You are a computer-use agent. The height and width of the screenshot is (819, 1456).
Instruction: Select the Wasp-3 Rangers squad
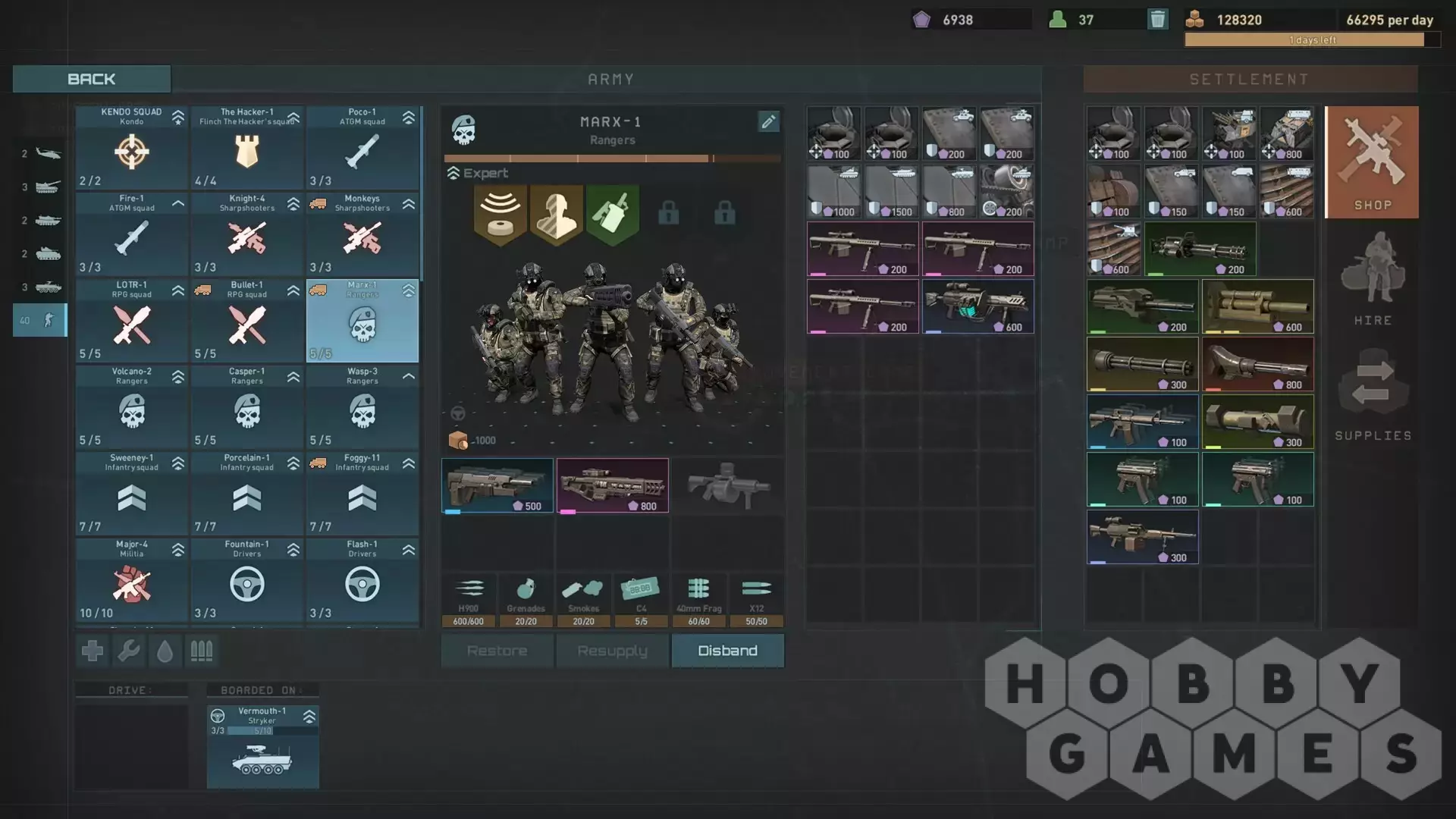tap(362, 407)
